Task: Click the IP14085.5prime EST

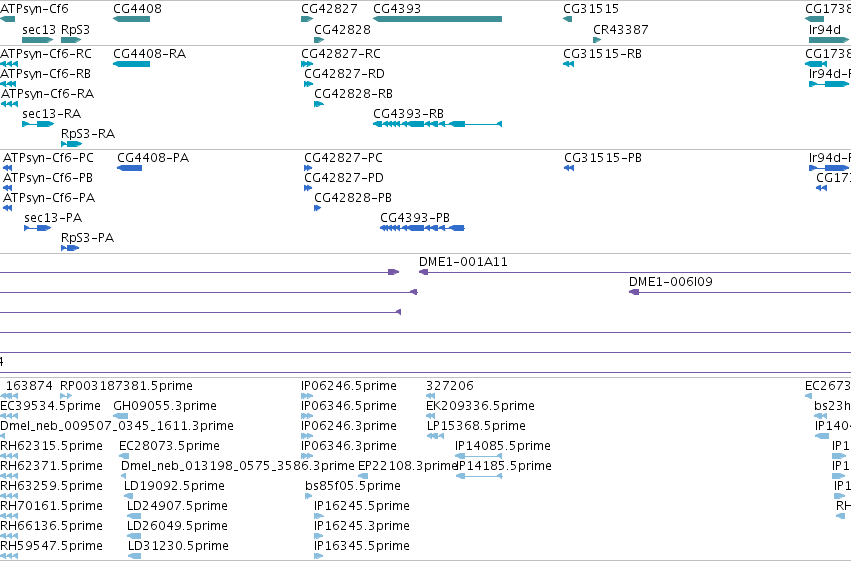Action: [x=479, y=456]
